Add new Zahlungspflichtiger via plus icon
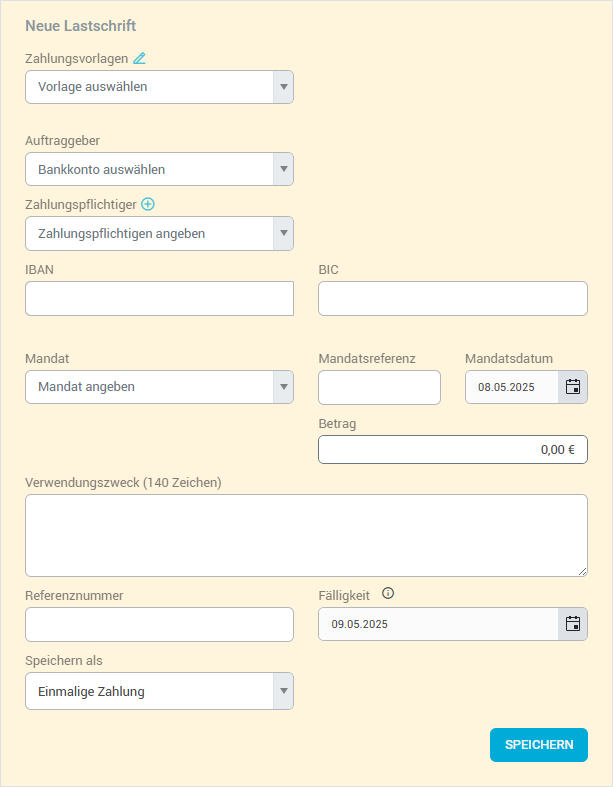613x787 pixels. 148,204
